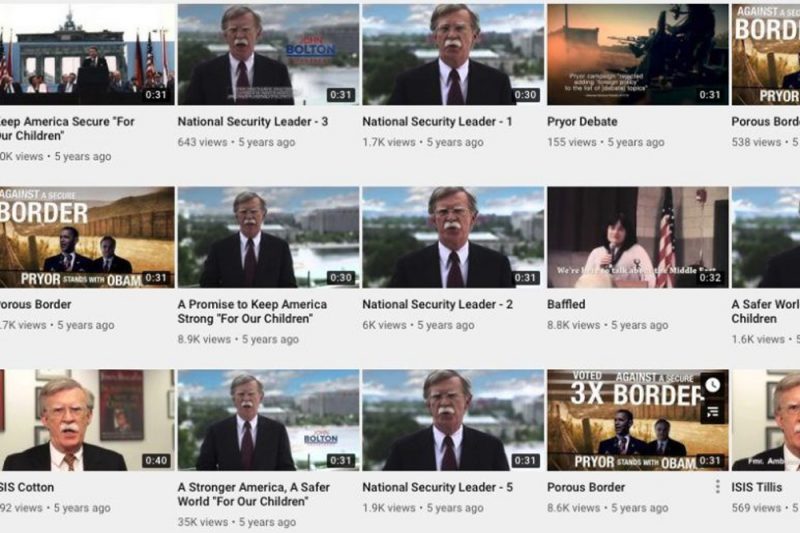
Task: Open "National Security Leader - 2" title link
Action: click(x=437, y=304)
